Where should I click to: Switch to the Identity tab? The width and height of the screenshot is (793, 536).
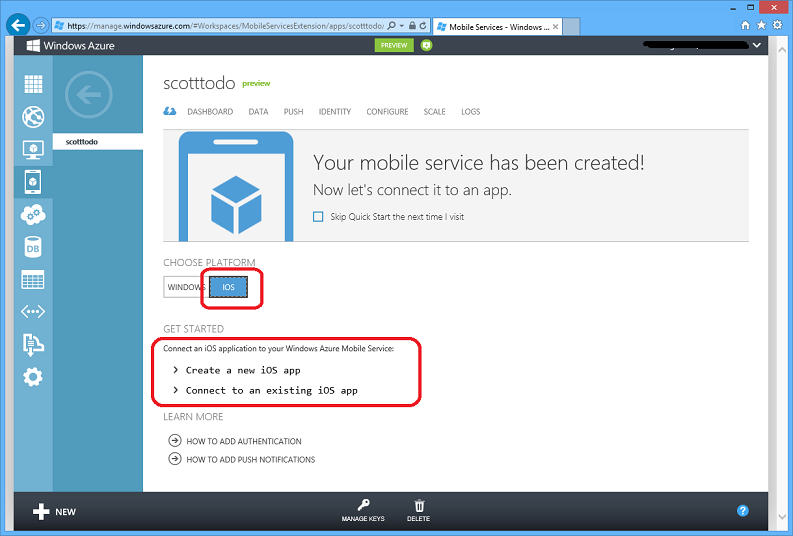[335, 112]
